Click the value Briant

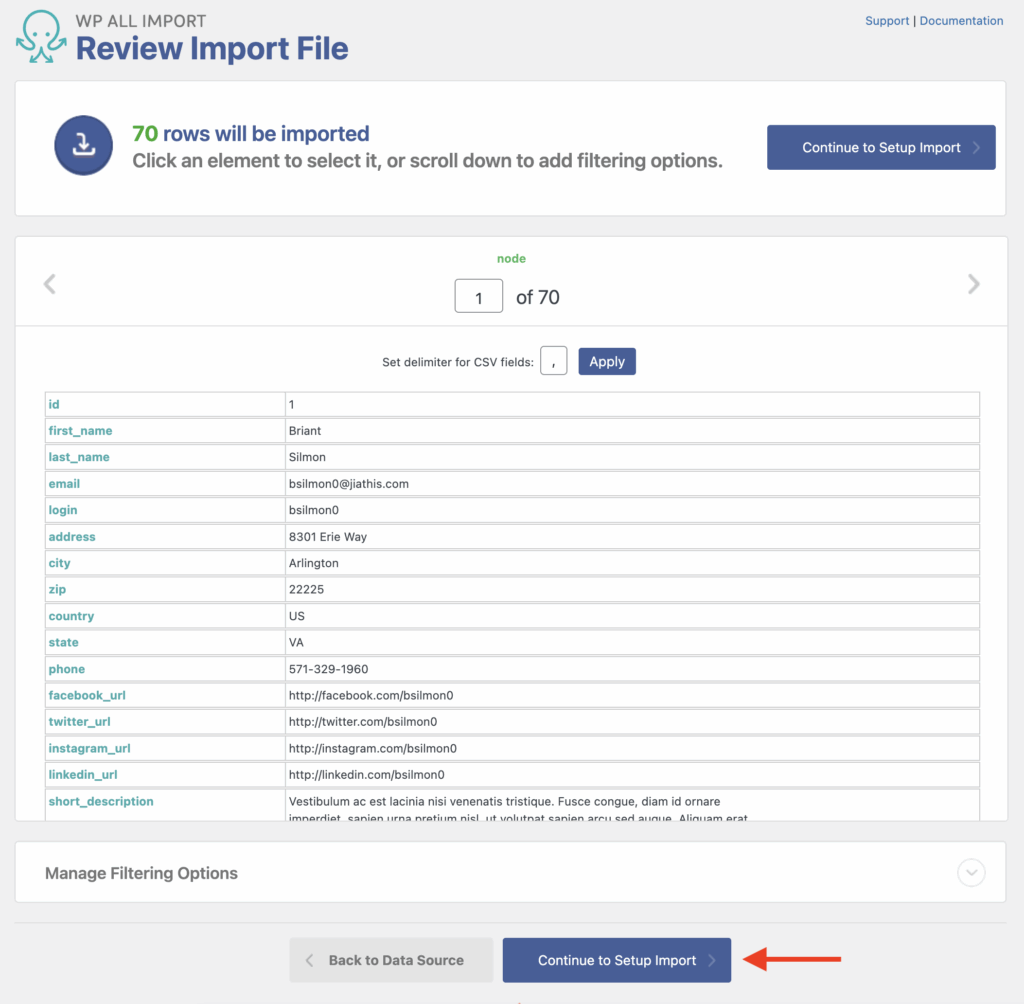[x=305, y=431]
